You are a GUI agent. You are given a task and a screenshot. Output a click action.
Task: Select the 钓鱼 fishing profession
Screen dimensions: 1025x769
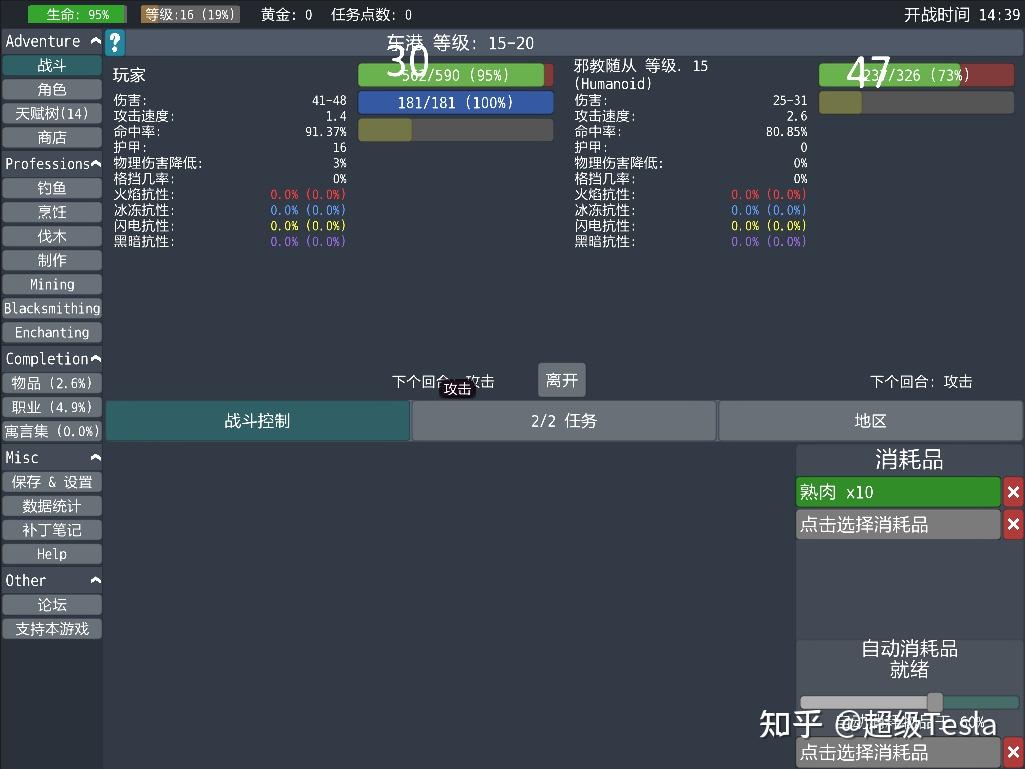[x=51, y=188]
